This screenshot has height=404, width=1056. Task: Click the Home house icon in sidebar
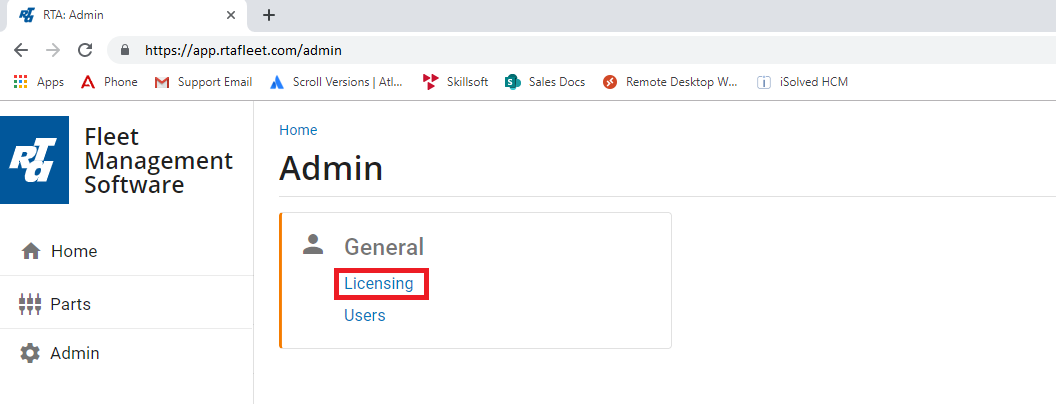tap(31, 251)
